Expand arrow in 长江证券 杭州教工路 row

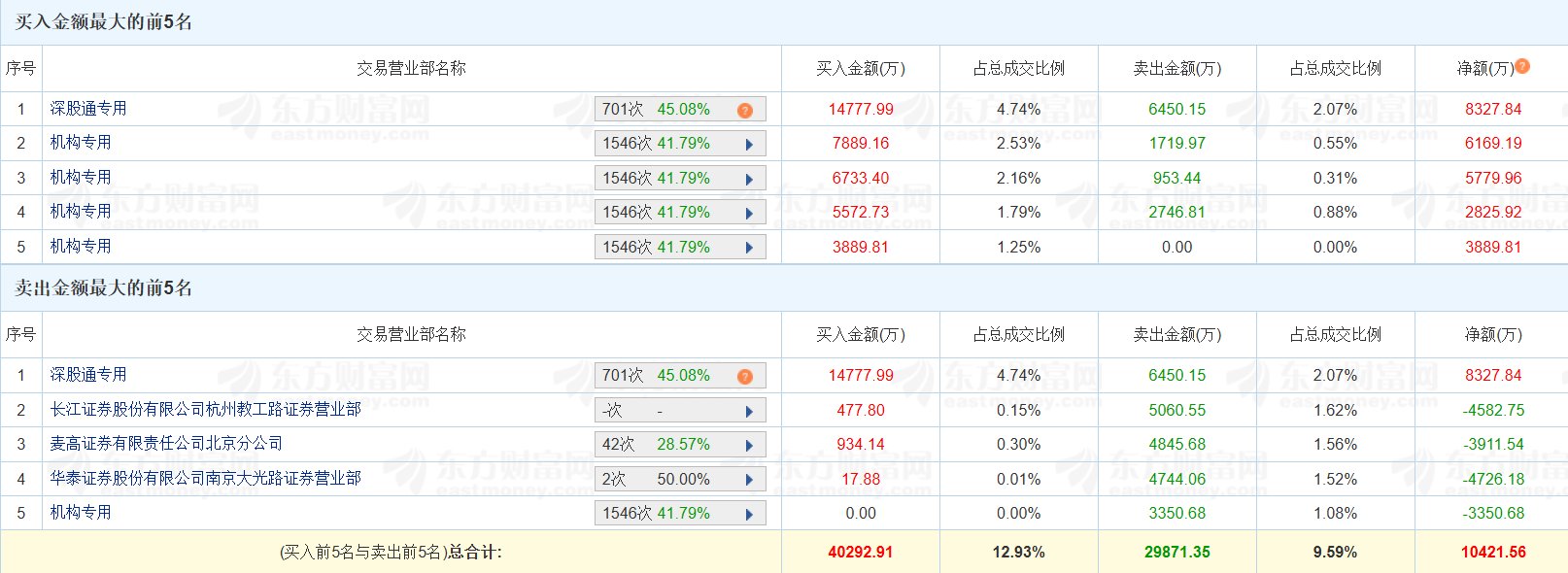tap(749, 412)
